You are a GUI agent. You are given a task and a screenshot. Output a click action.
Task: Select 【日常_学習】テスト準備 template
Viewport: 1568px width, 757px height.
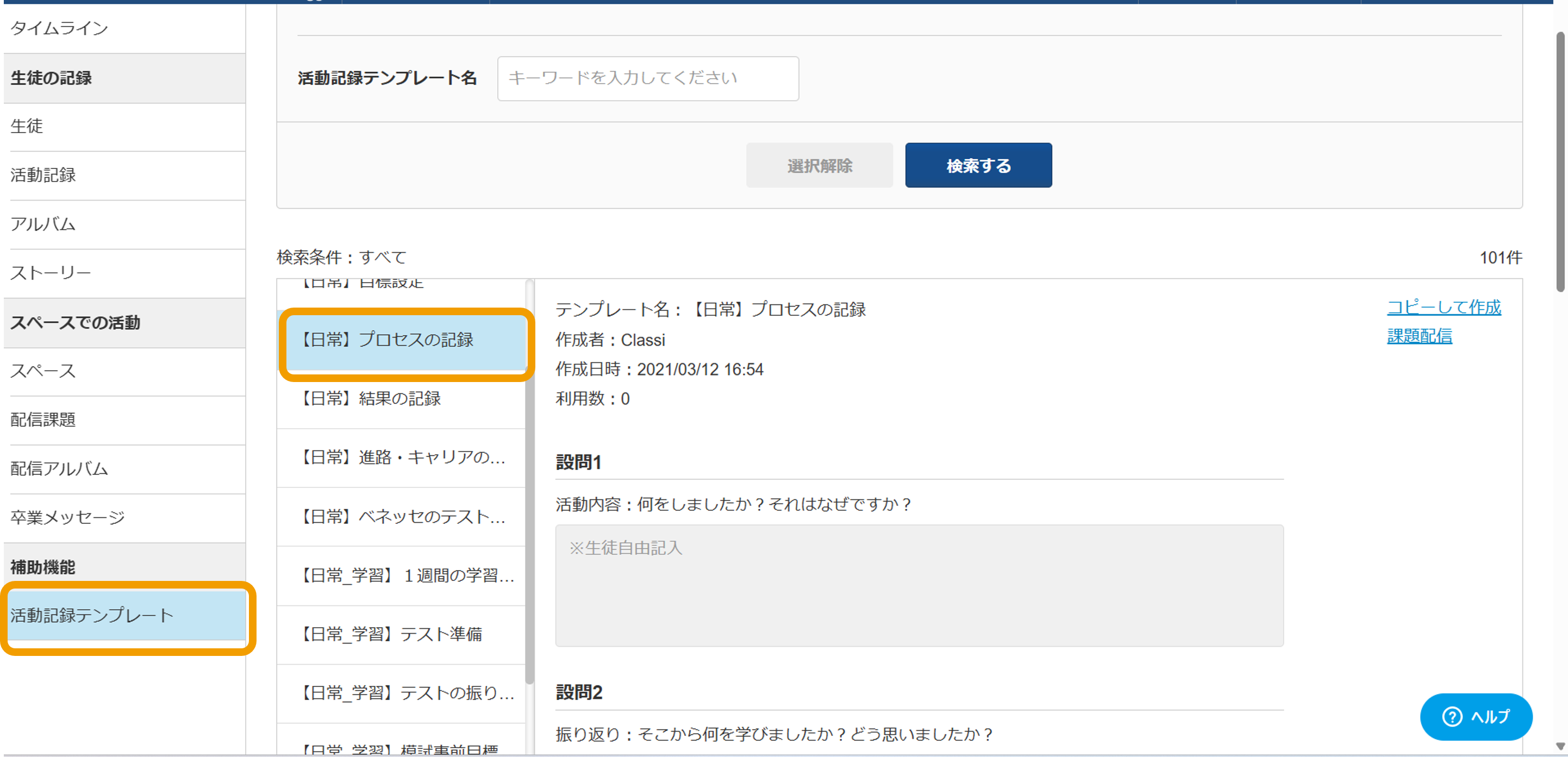click(401, 634)
